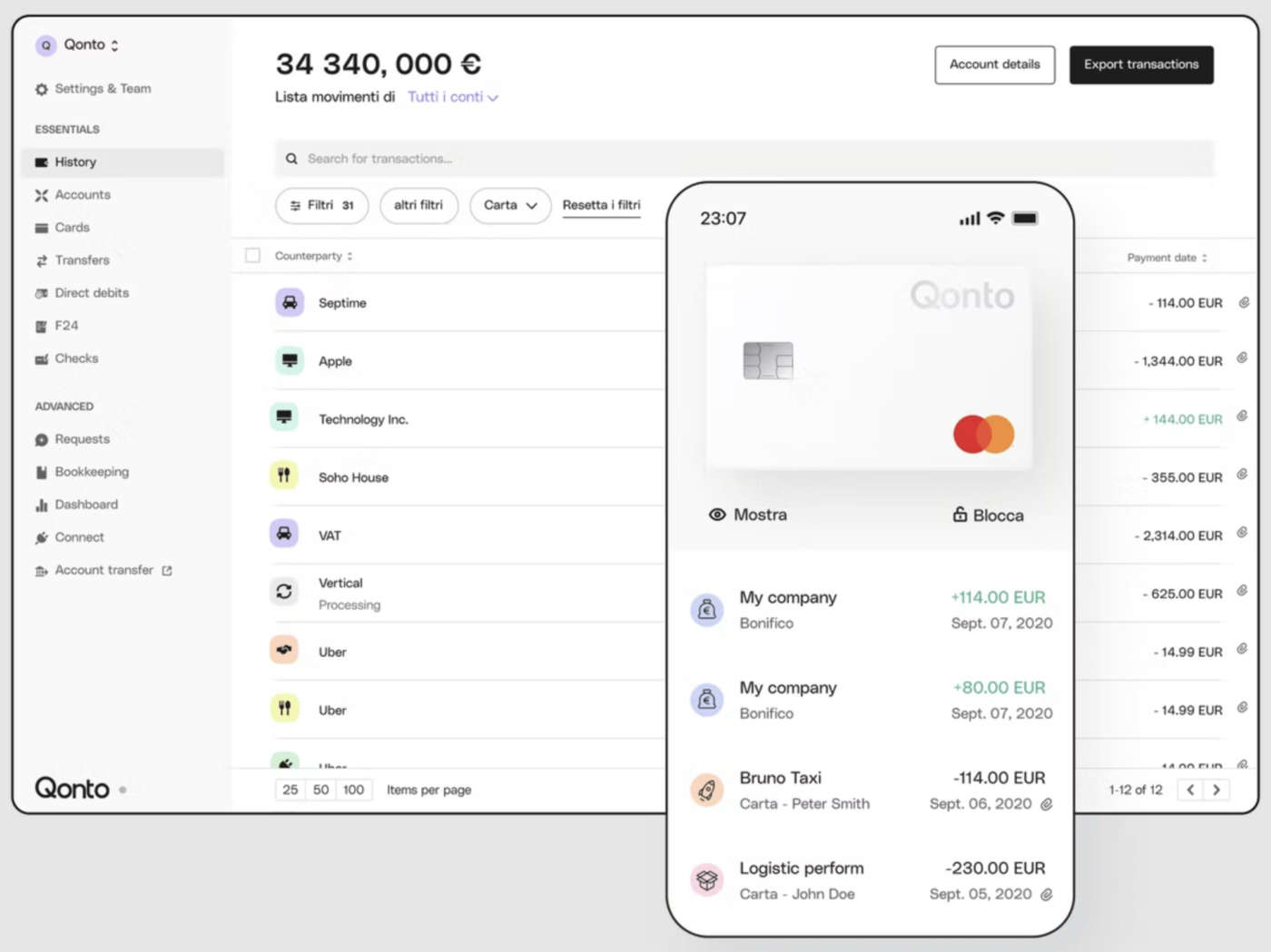This screenshot has height=952, width=1271.
Task: Click the Logistic perform attachment paperclip icon
Action: pos(1047,895)
